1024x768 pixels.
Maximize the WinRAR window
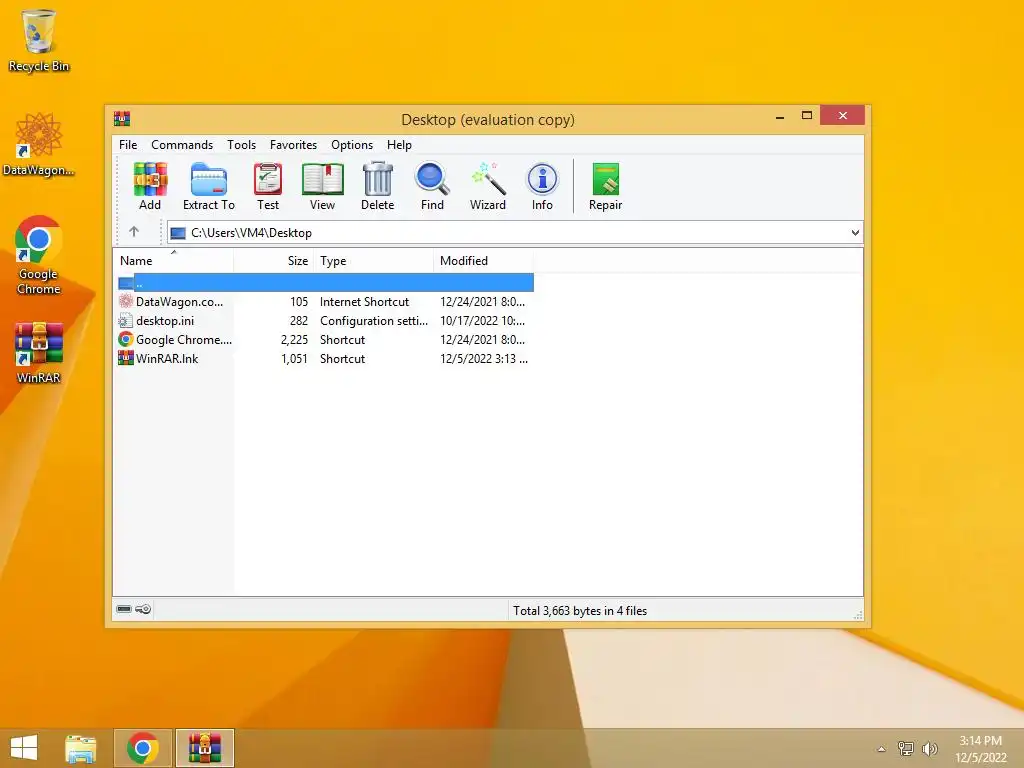tap(807, 116)
